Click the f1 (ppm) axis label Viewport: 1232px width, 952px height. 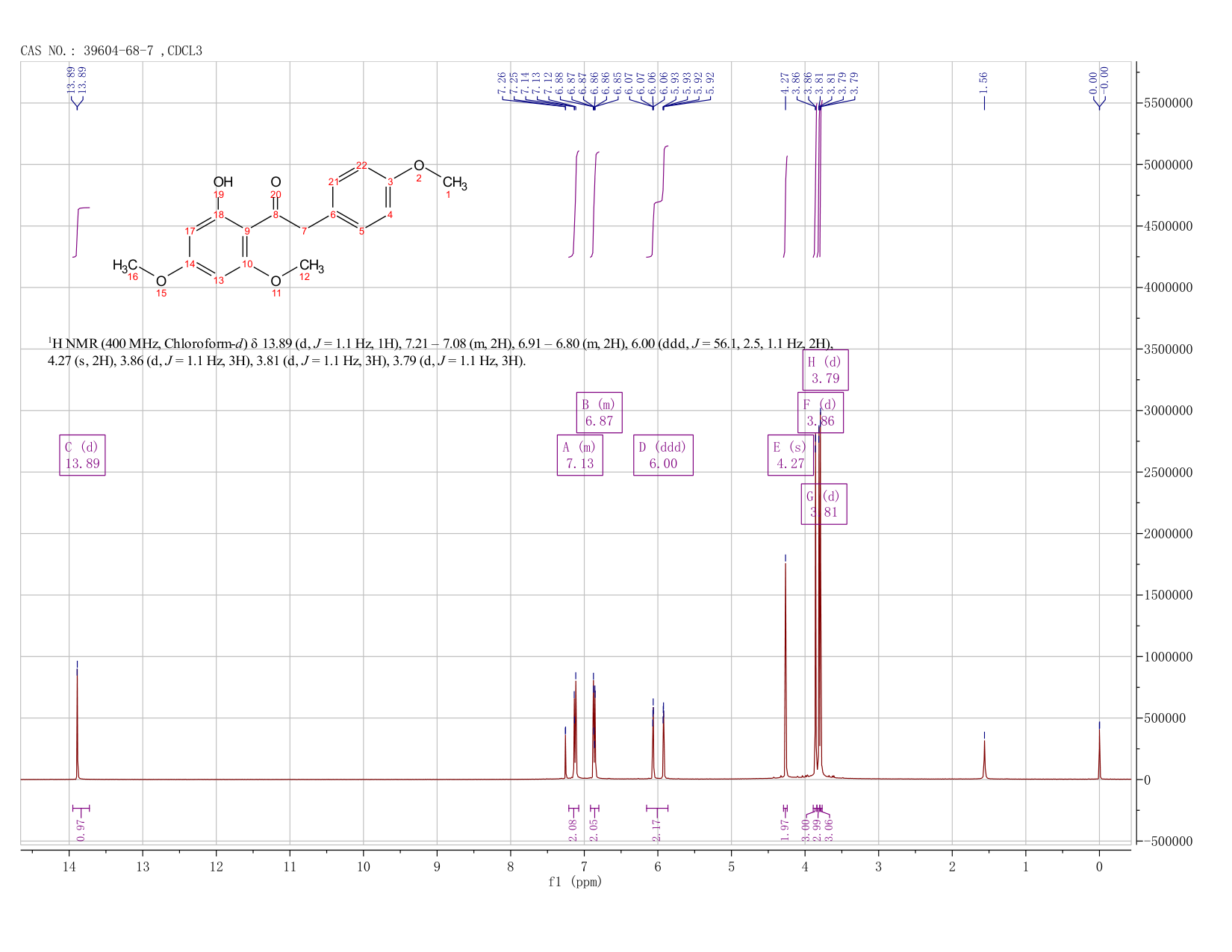tap(575, 882)
